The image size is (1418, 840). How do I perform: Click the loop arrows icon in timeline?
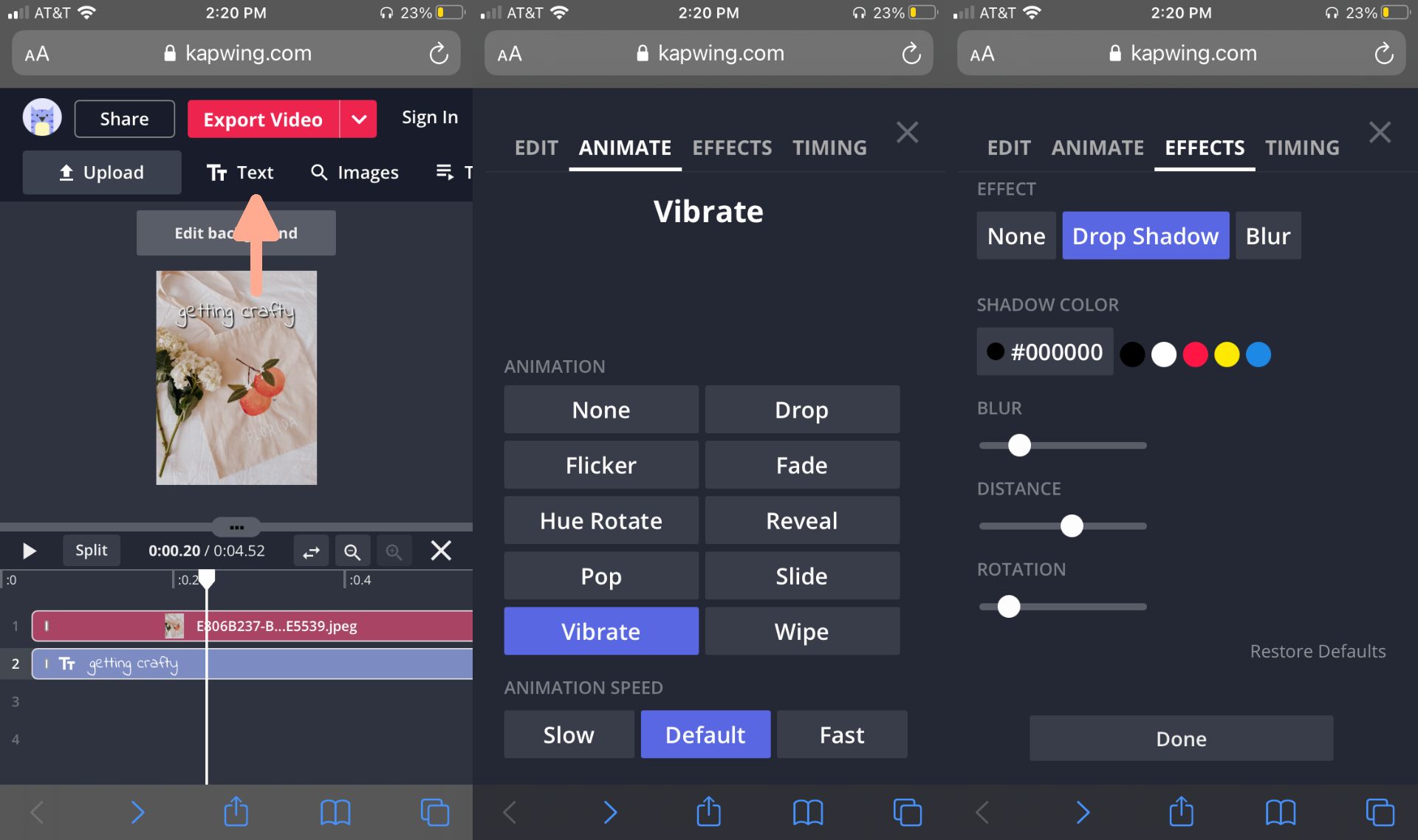(311, 551)
